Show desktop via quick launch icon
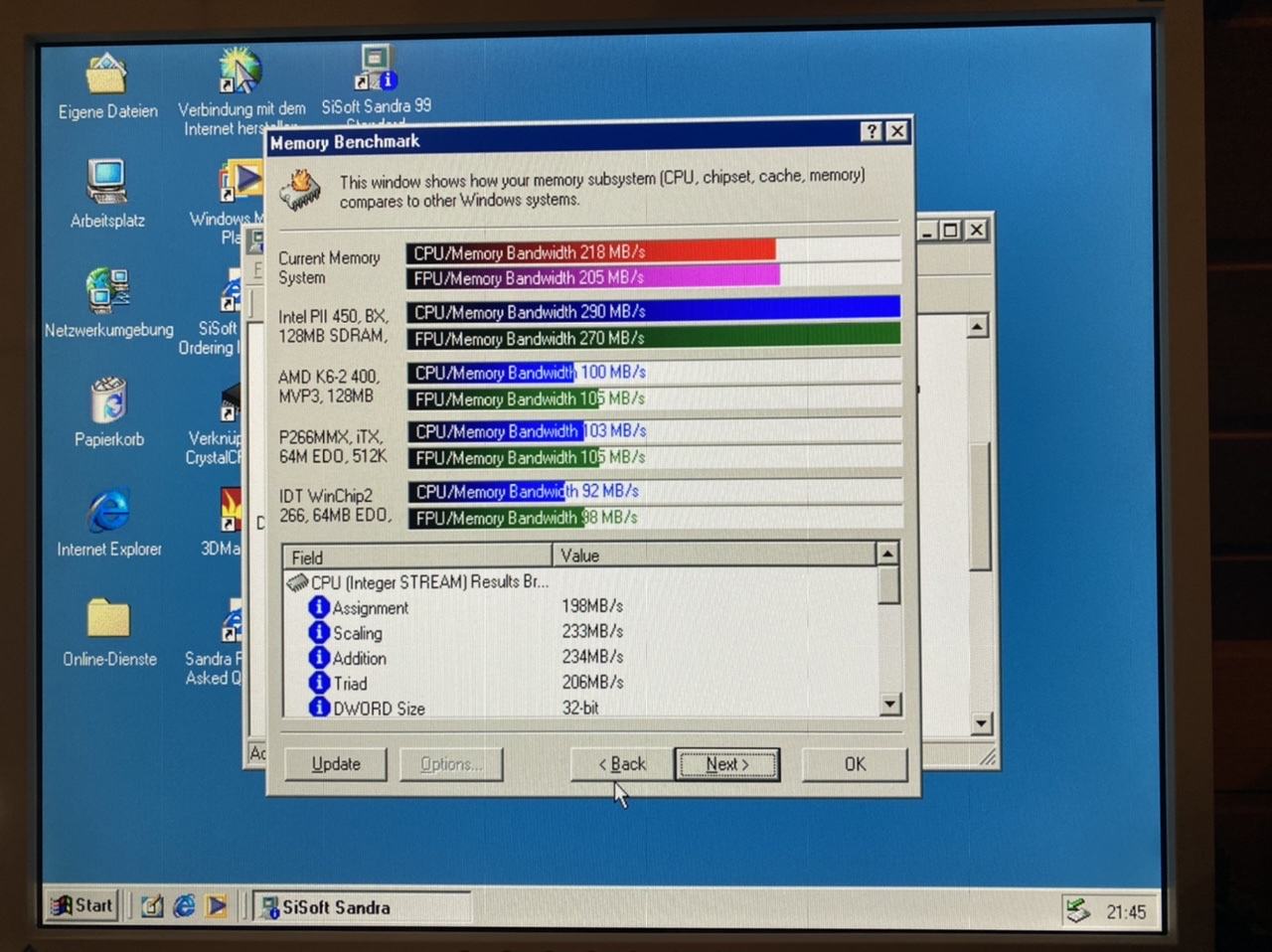Image resolution: width=1272 pixels, height=952 pixels. 152,906
